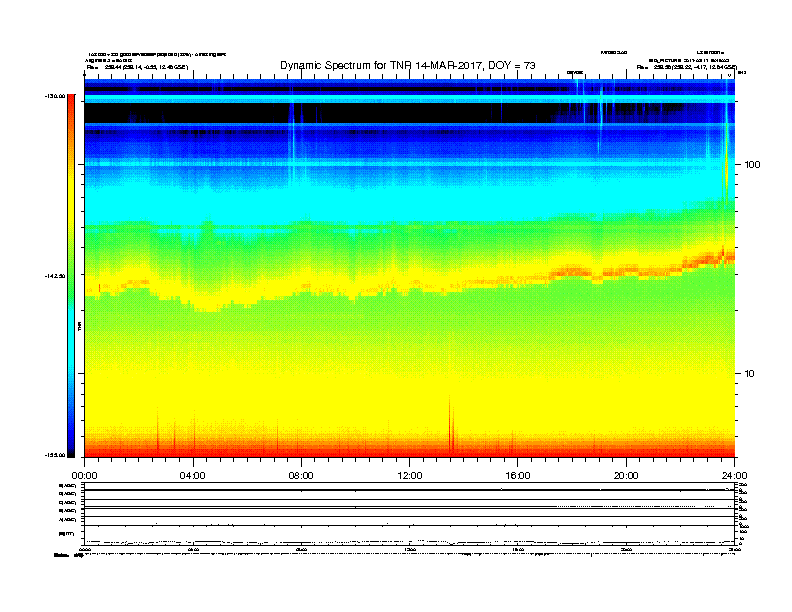This screenshot has width=792, height=612.
Task: Select the 20:00 time tick label
Action: (626, 475)
